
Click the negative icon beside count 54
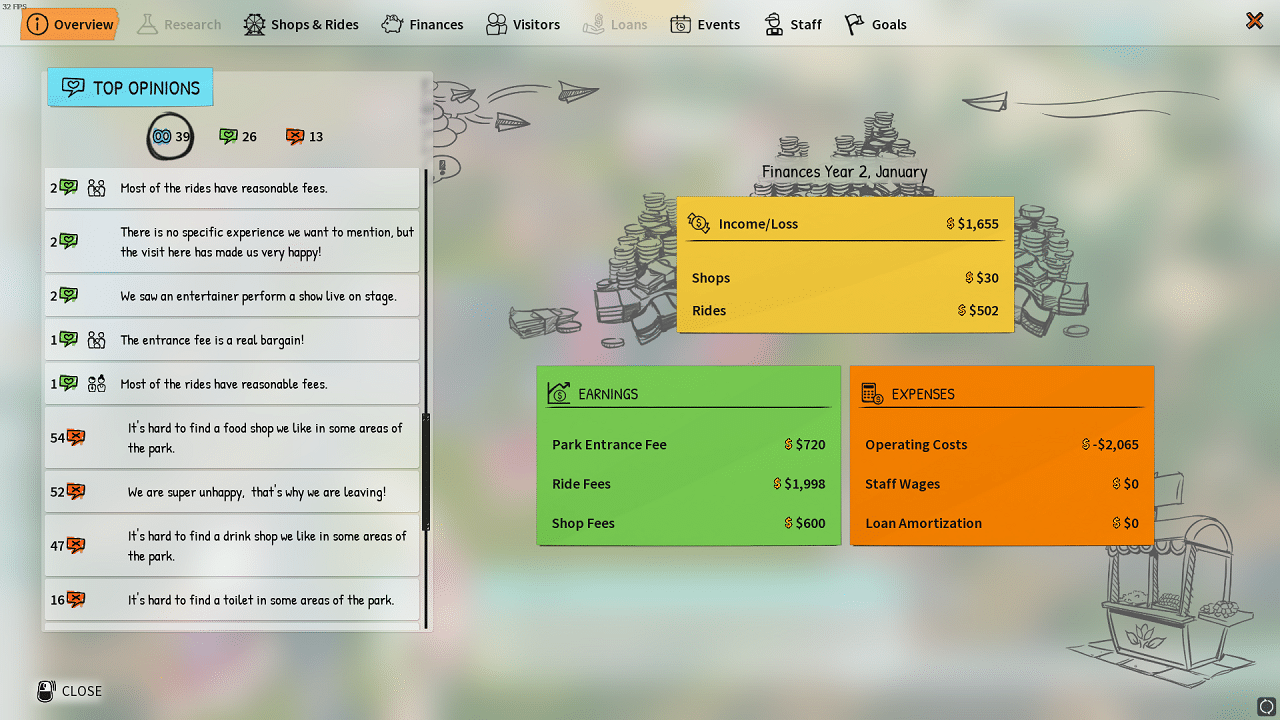pos(76,438)
